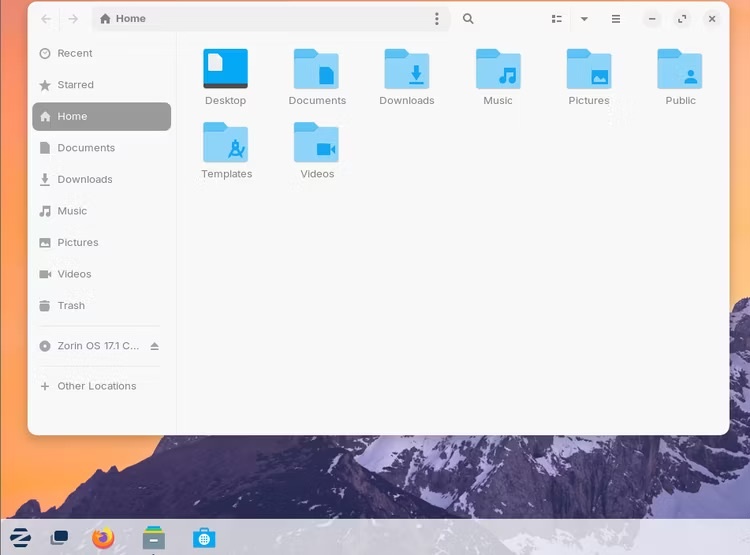Open the Pictures folder in main view
750x555 pixels.
tap(589, 69)
